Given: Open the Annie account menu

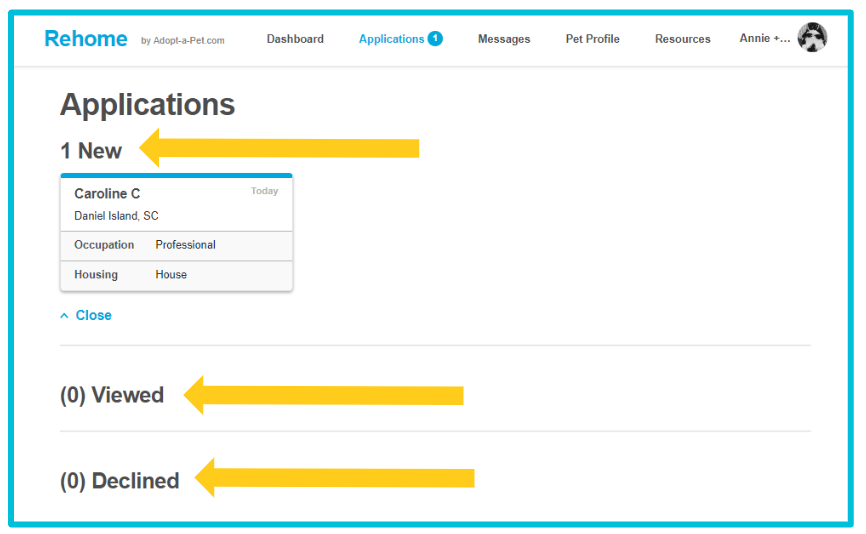Looking at the screenshot, I should coord(764,39).
